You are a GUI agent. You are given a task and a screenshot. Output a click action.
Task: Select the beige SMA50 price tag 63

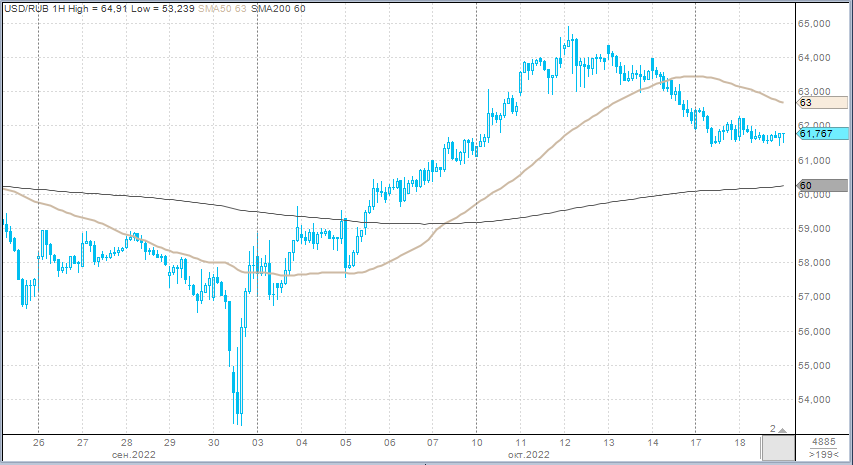tap(822, 102)
